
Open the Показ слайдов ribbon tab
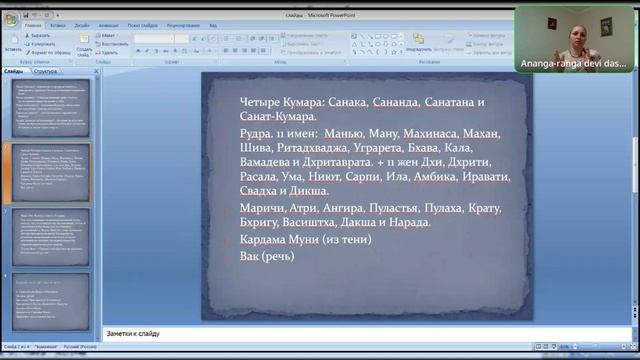click(142, 25)
